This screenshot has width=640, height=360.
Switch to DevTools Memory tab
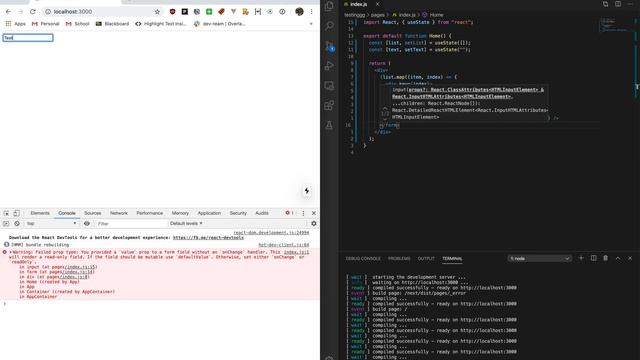tap(180, 213)
